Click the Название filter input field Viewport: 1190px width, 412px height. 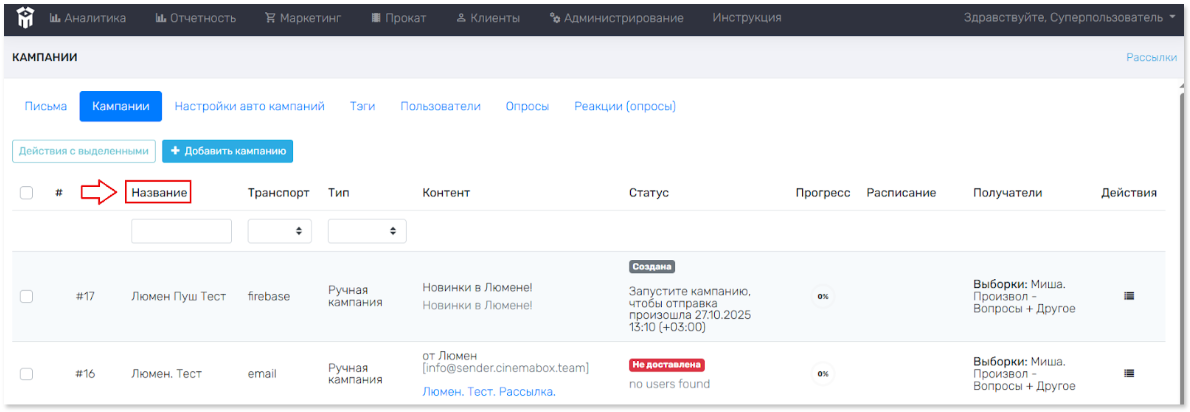[181, 231]
